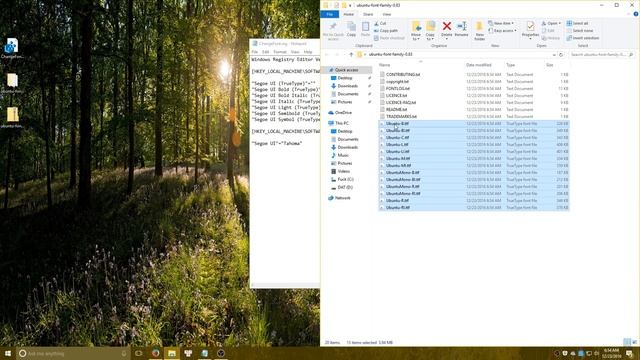Toggle the checkbox beside Ubuntu-C.ttf

coord(382,138)
